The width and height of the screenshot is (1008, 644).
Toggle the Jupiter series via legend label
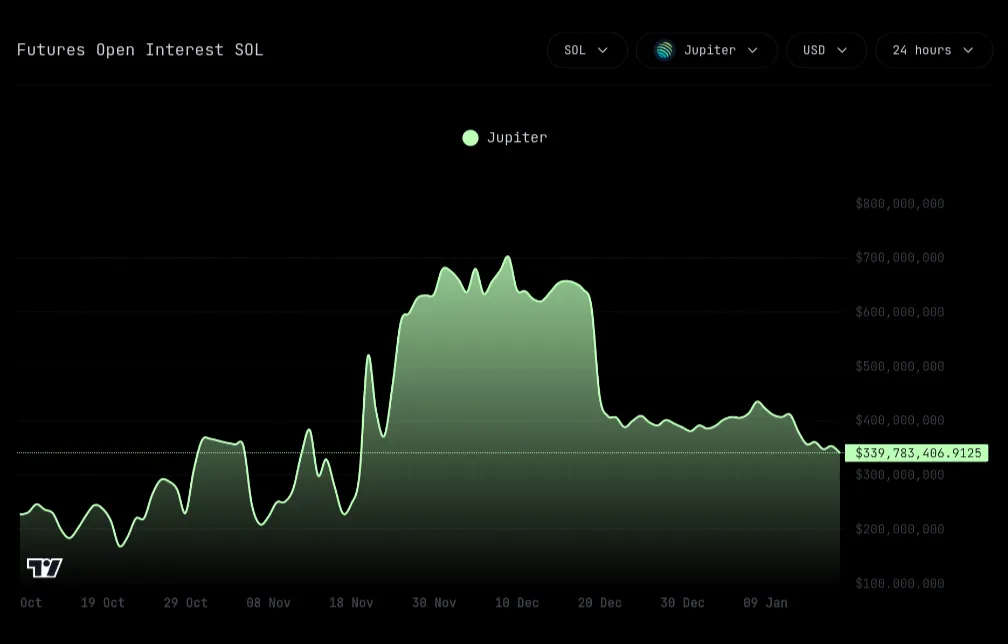pyautogui.click(x=517, y=138)
